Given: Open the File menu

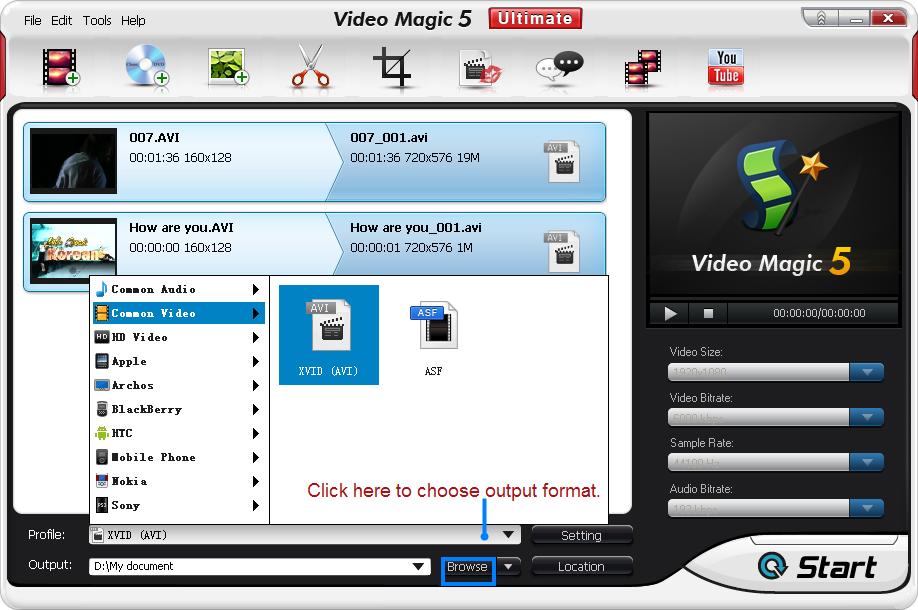Looking at the screenshot, I should 32,20.
